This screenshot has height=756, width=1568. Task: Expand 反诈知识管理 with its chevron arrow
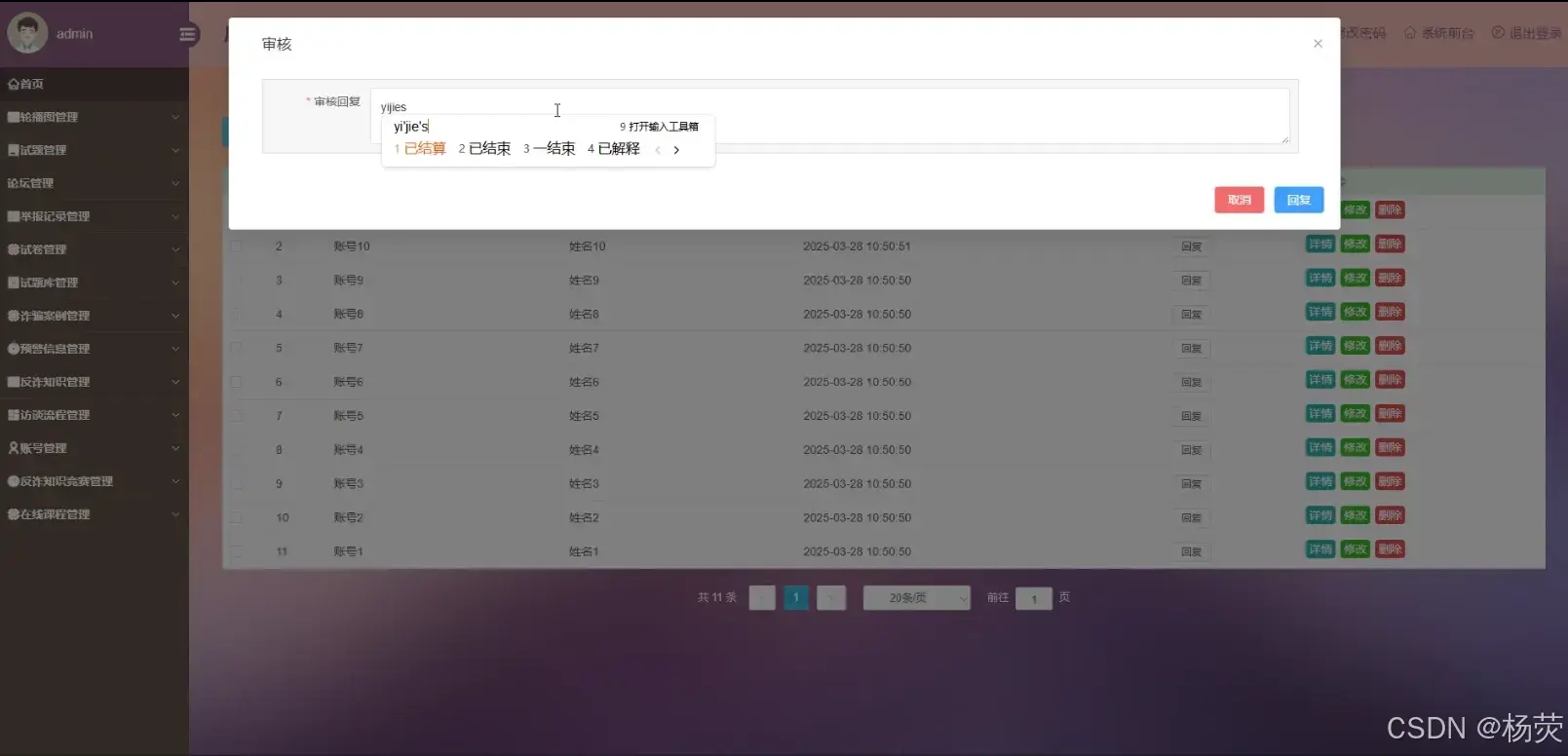175,382
